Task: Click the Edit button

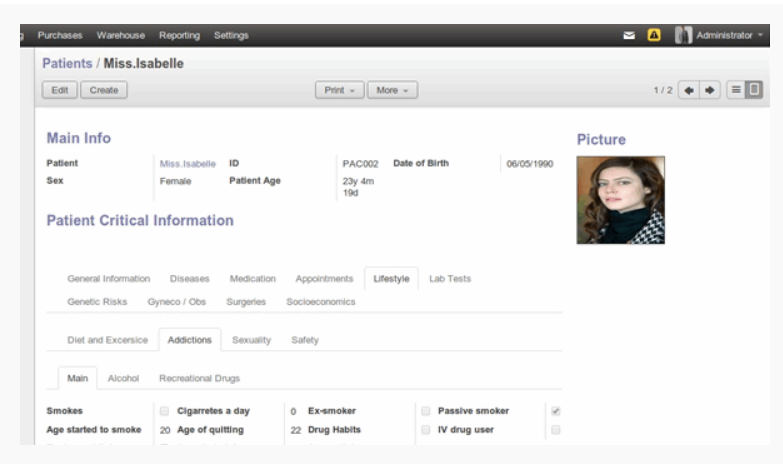Action: pyautogui.click(x=60, y=90)
